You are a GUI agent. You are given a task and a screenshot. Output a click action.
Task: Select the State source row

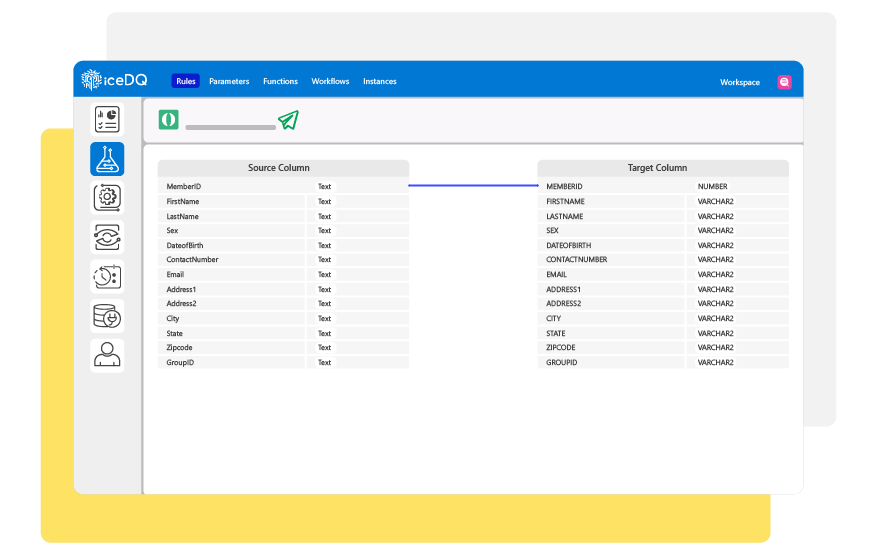[283, 333]
